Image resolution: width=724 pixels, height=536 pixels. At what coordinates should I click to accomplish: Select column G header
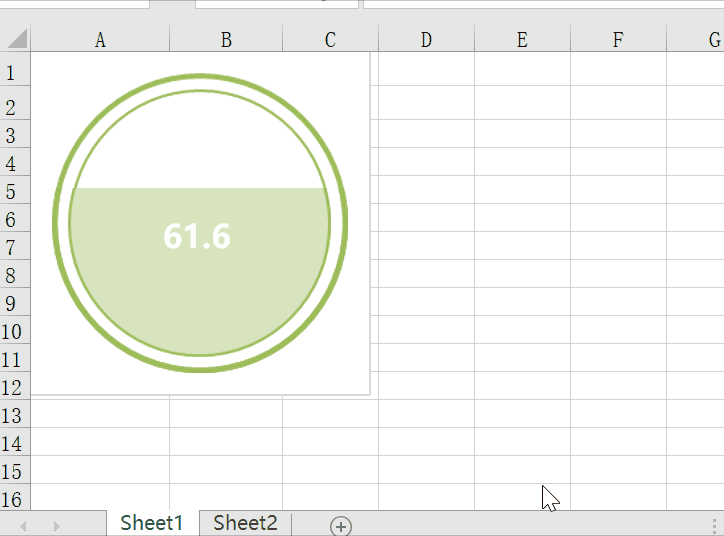tap(696, 40)
